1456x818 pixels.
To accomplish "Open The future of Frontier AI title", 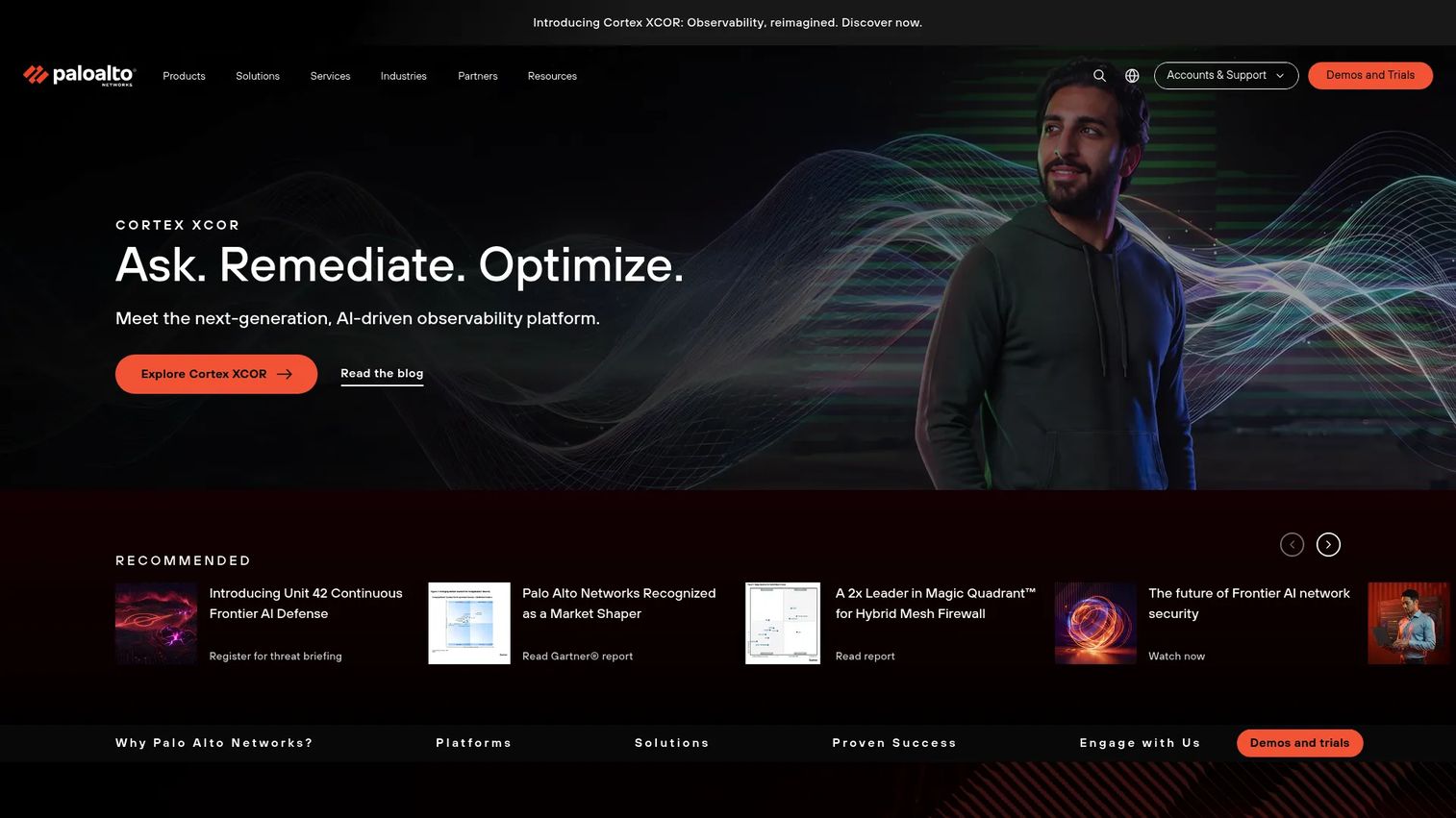I will click(x=1249, y=604).
